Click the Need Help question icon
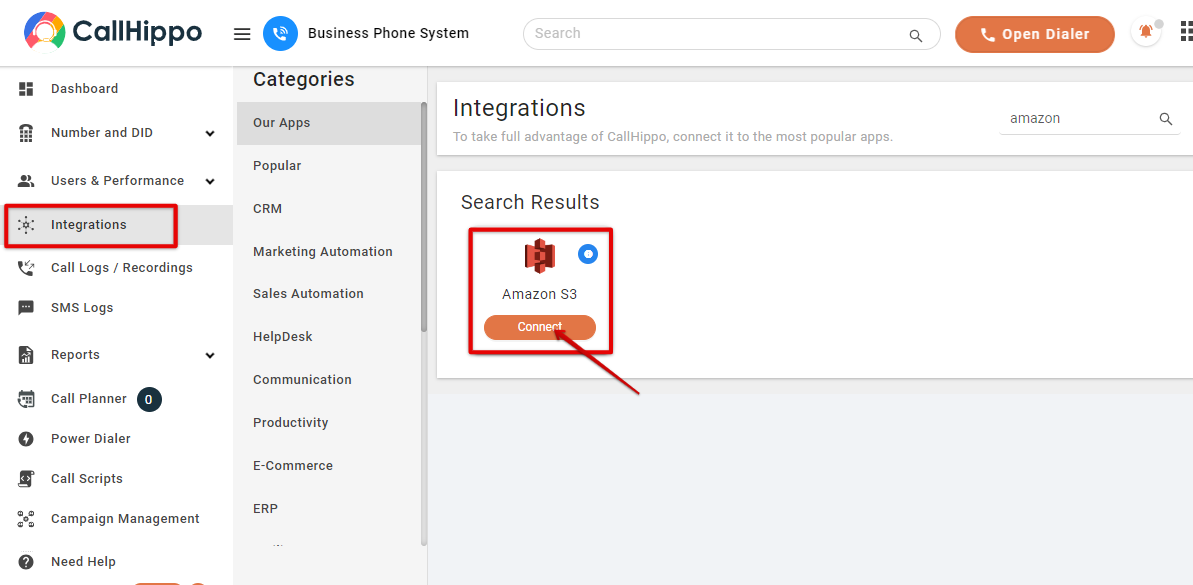This screenshot has height=585, width=1193. click(x=26, y=562)
